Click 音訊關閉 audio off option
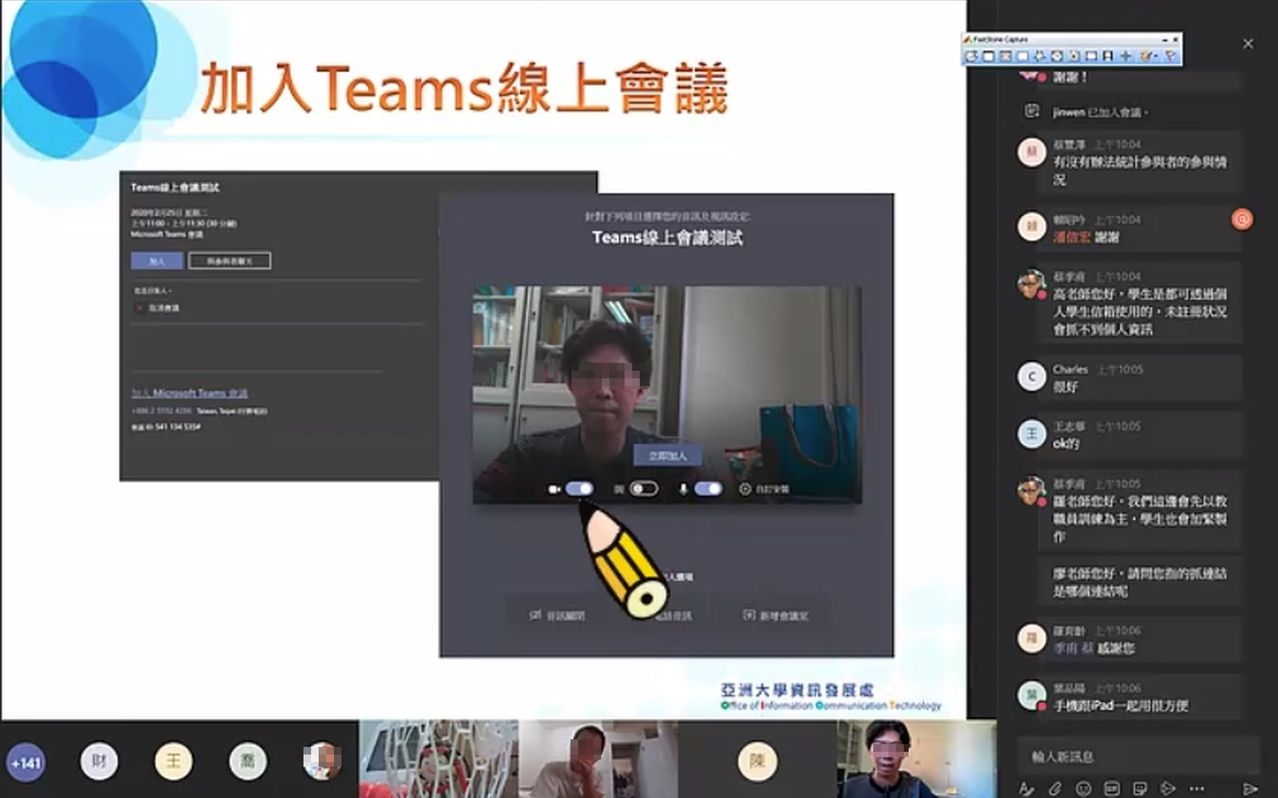Screen dimensions: 1278x798 click(557, 616)
